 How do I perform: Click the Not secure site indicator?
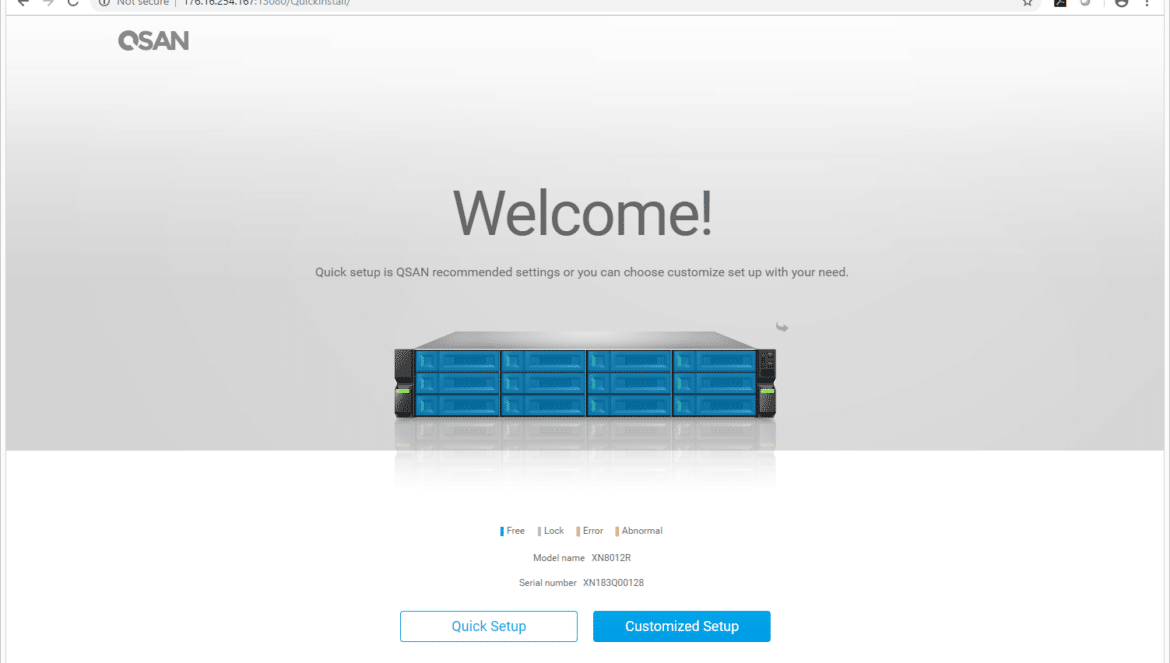click(134, 3)
